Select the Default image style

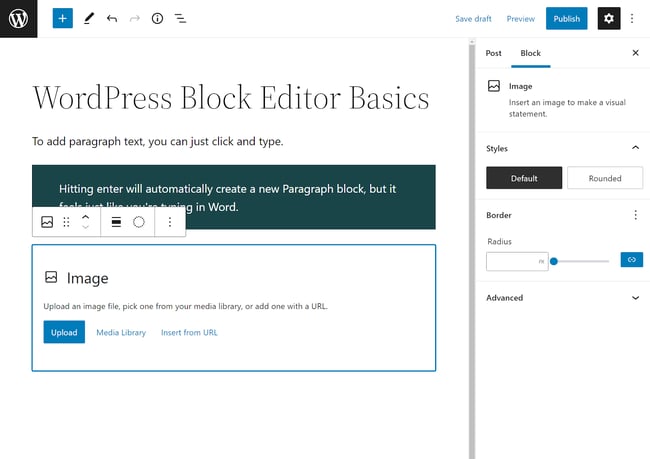[x=524, y=178]
